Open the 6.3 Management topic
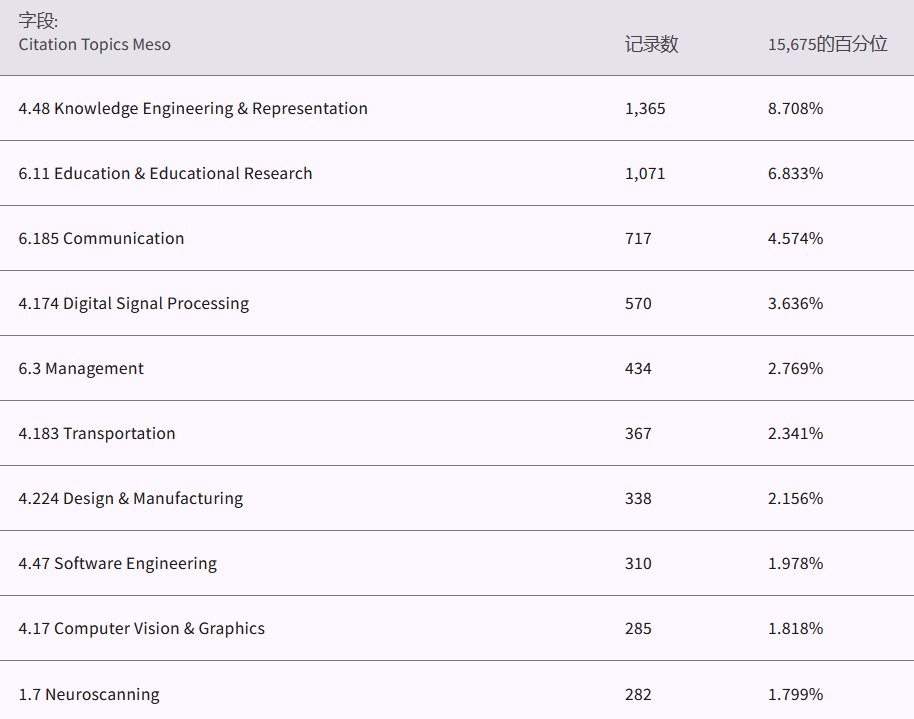The image size is (914, 719). click(81, 368)
